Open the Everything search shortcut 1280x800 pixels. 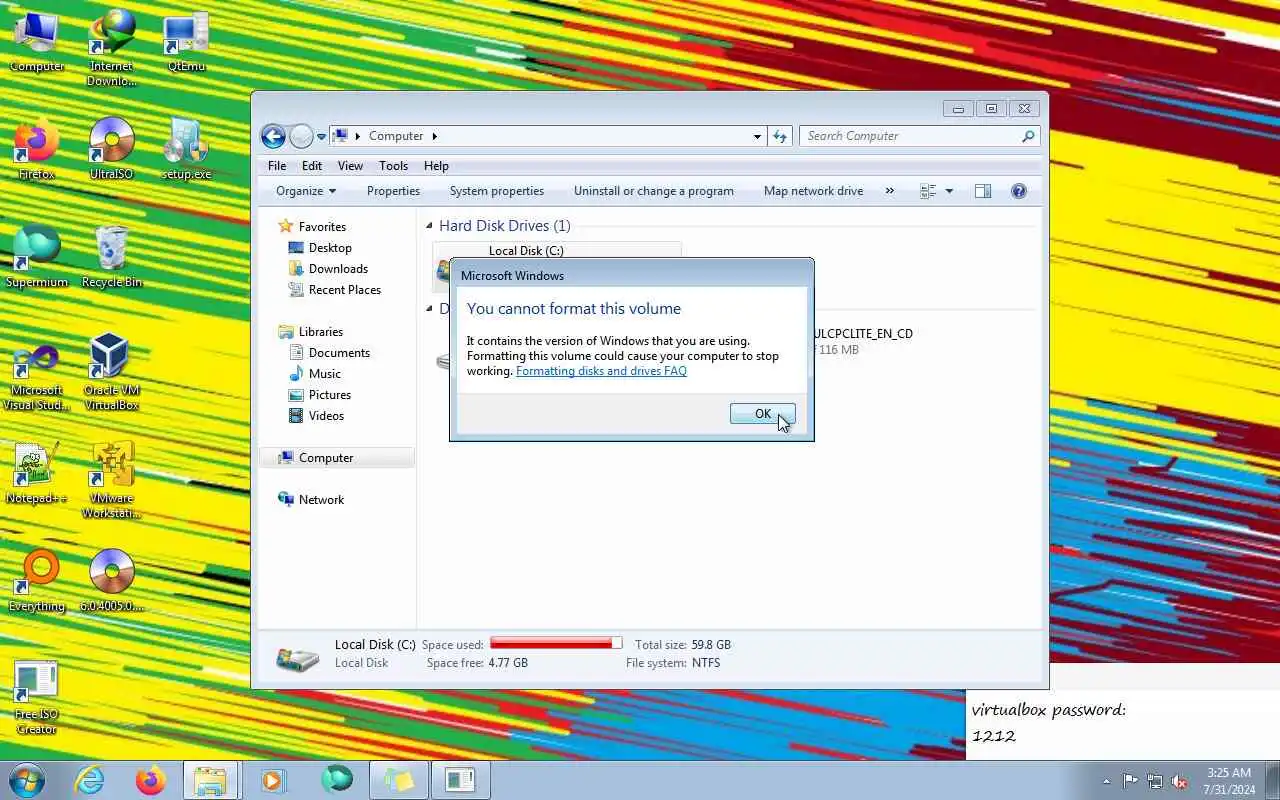(x=37, y=582)
